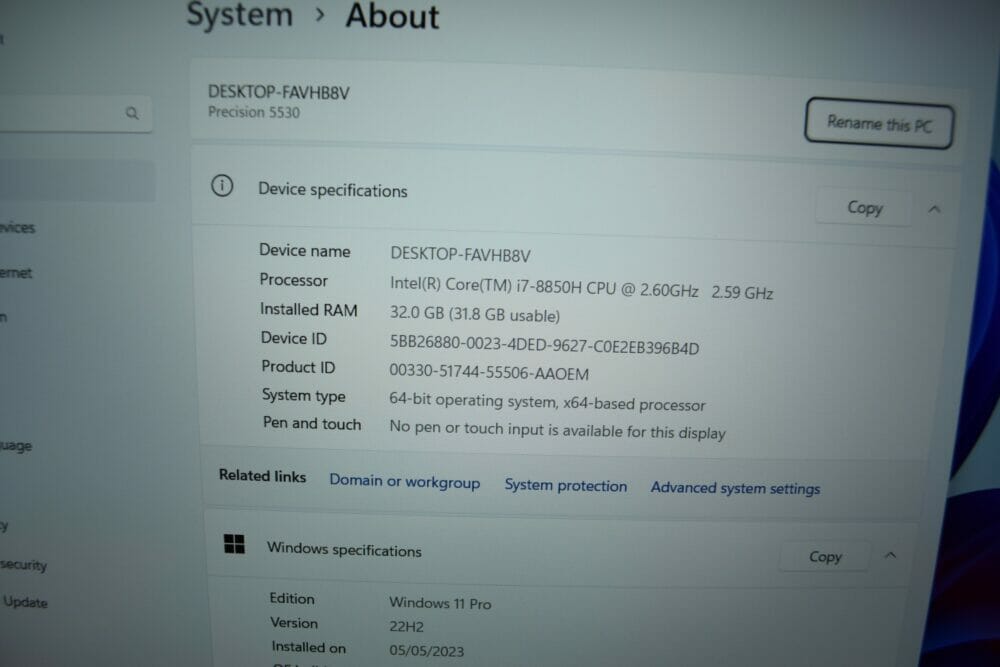The height and width of the screenshot is (667, 1000).
Task: Click the Processor label
Action: [x=293, y=280]
